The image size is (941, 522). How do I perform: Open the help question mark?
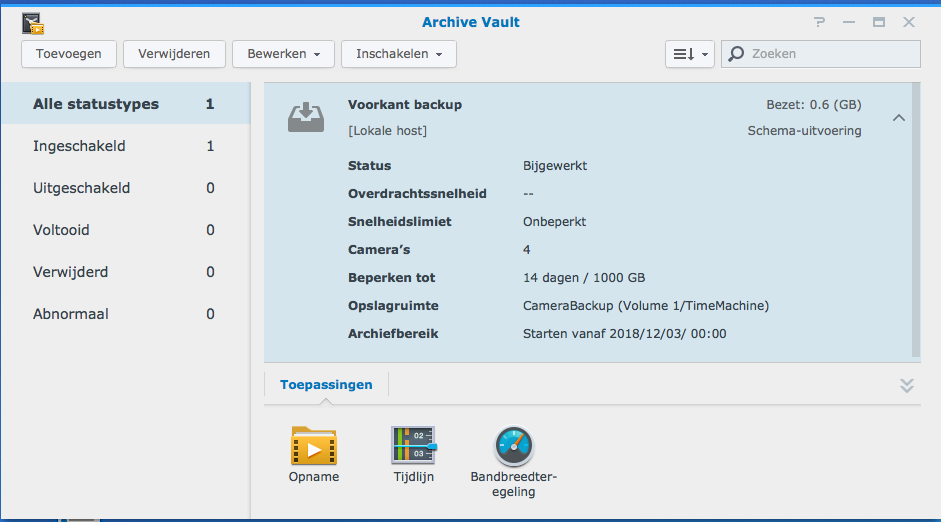click(x=819, y=22)
